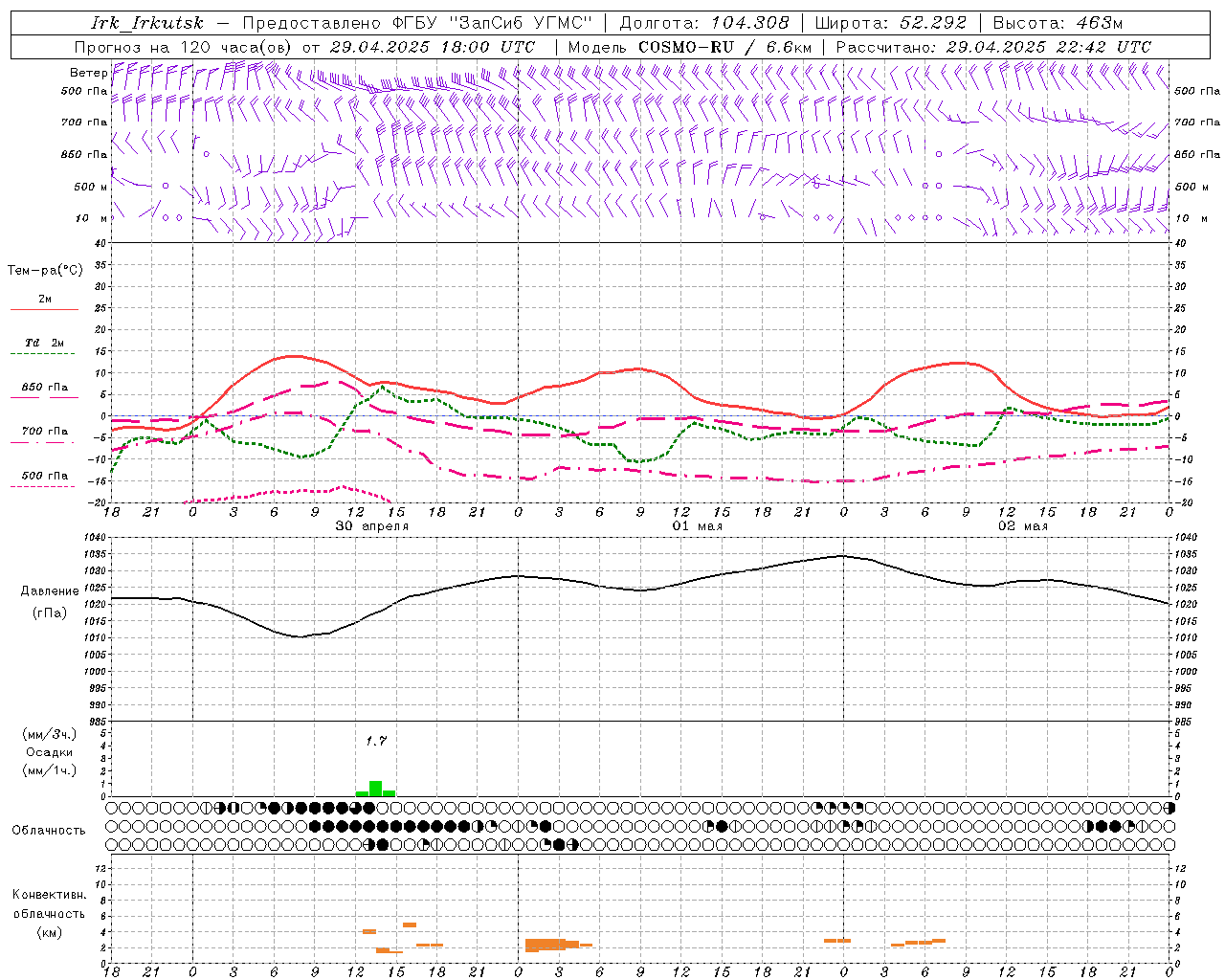Click the '(мм/1ч.)' precipitation unit label
This screenshot has height=980, width=1225.
[x=49, y=770]
